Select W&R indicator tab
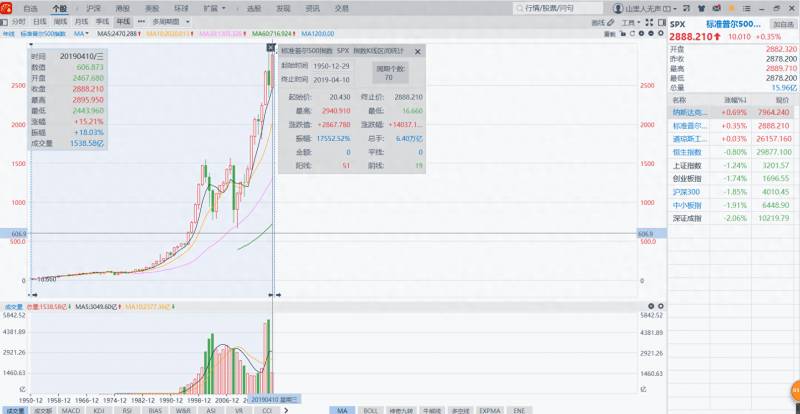800x414 pixels. point(183,410)
